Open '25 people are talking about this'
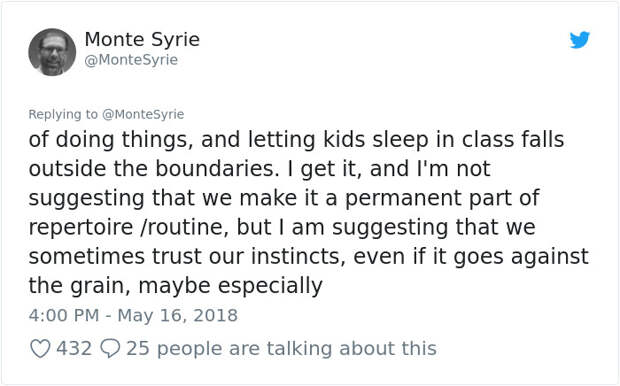The width and height of the screenshot is (620, 386). pos(282,348)
